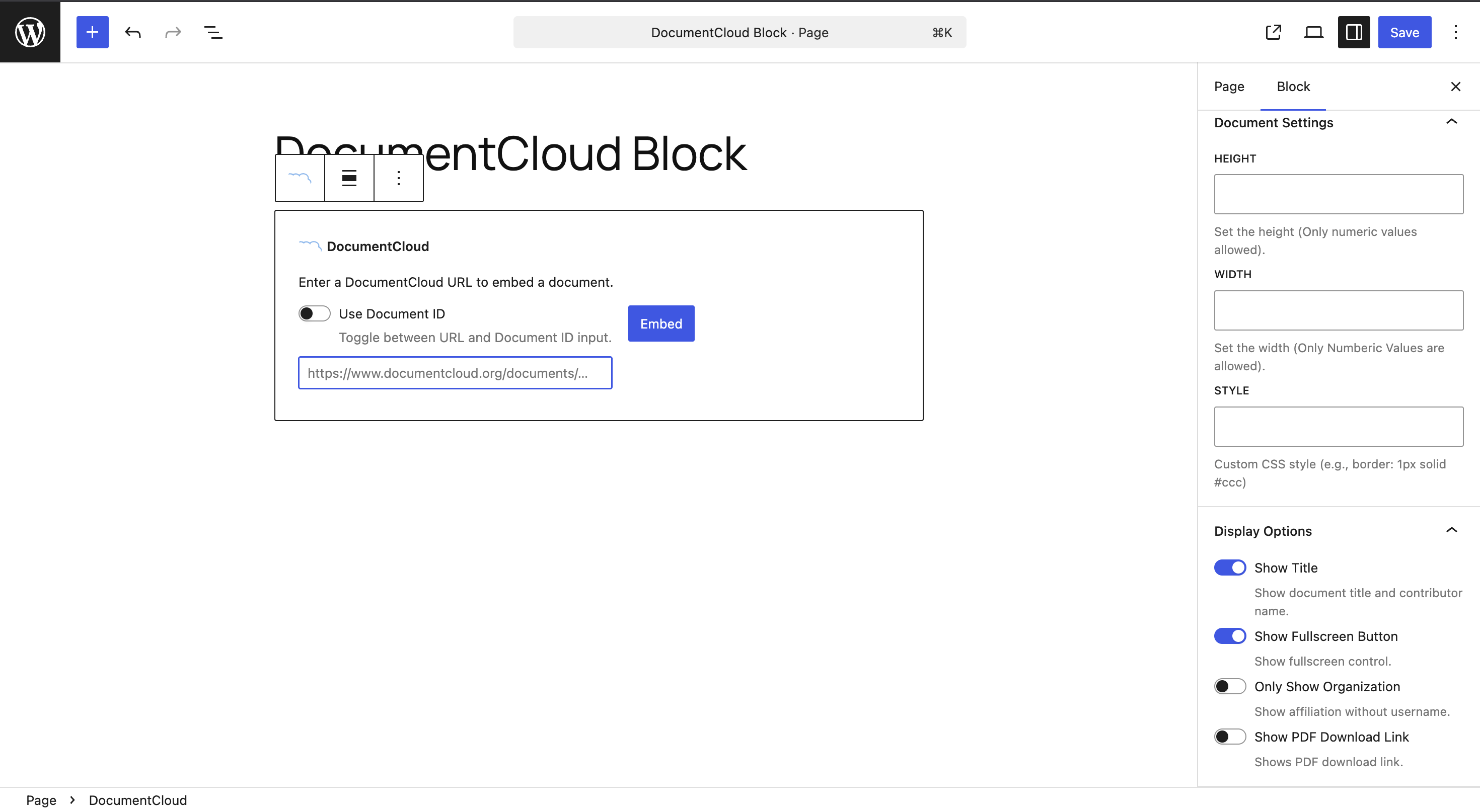Click the 'Display Options' heading text

(1263, 531)
